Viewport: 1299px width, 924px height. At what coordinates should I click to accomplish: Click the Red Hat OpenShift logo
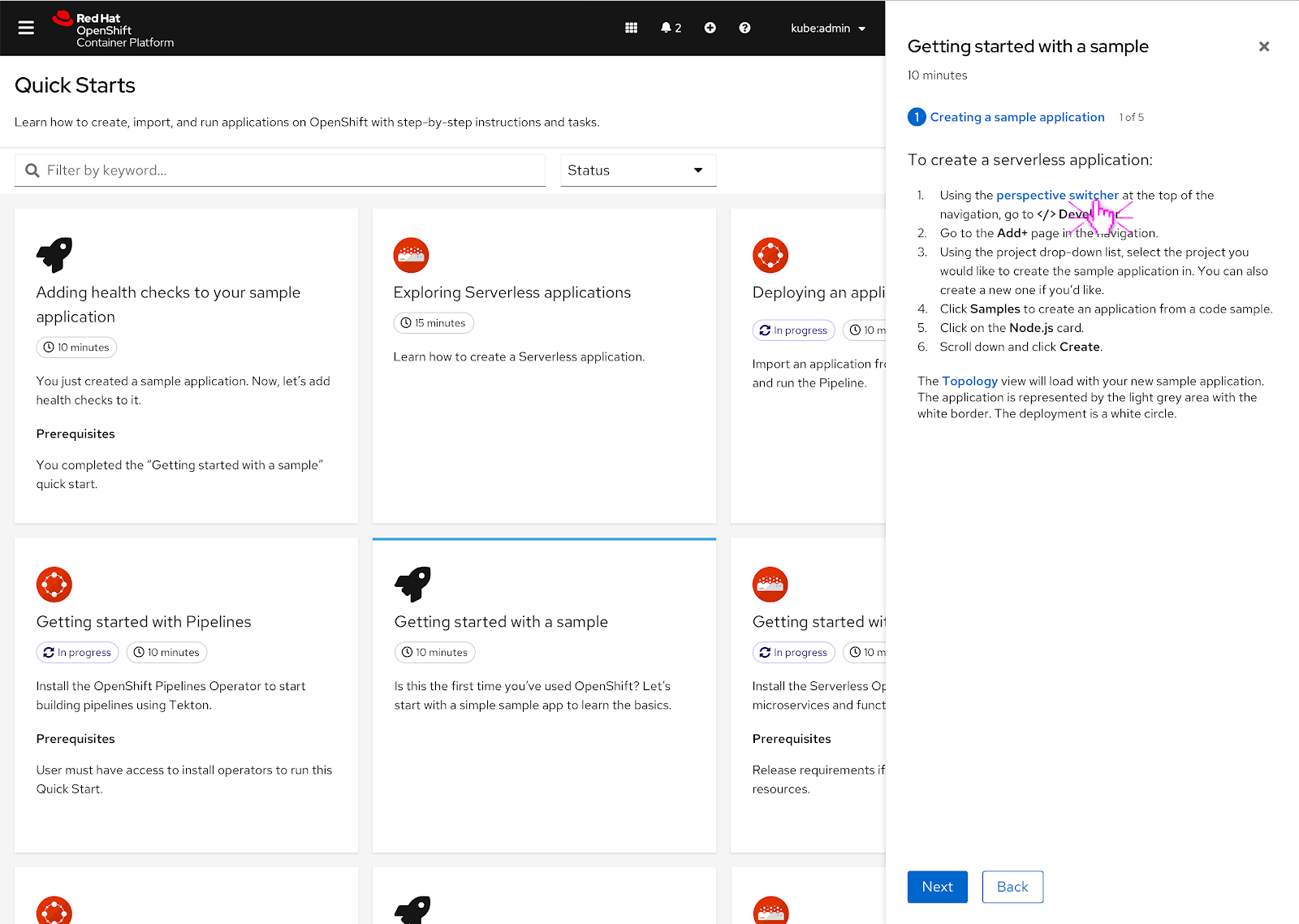point(113,29)
